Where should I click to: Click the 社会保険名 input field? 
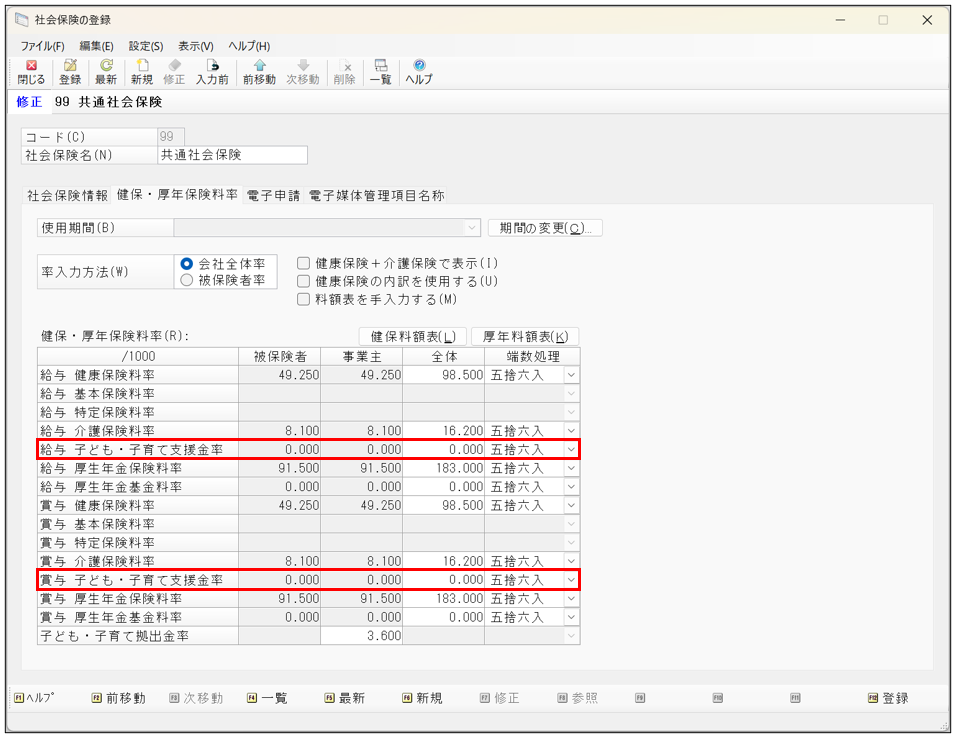pos(232,155)
